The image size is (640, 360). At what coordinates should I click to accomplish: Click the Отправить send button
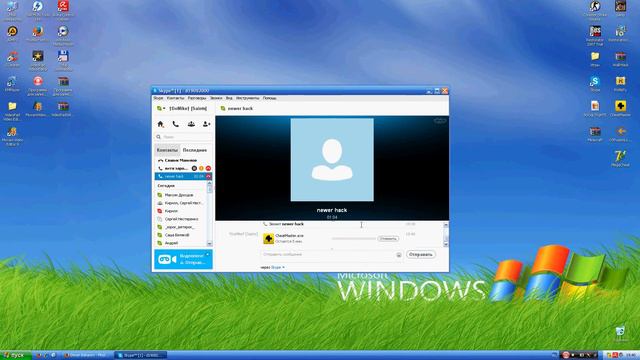(x=420, y=255)
